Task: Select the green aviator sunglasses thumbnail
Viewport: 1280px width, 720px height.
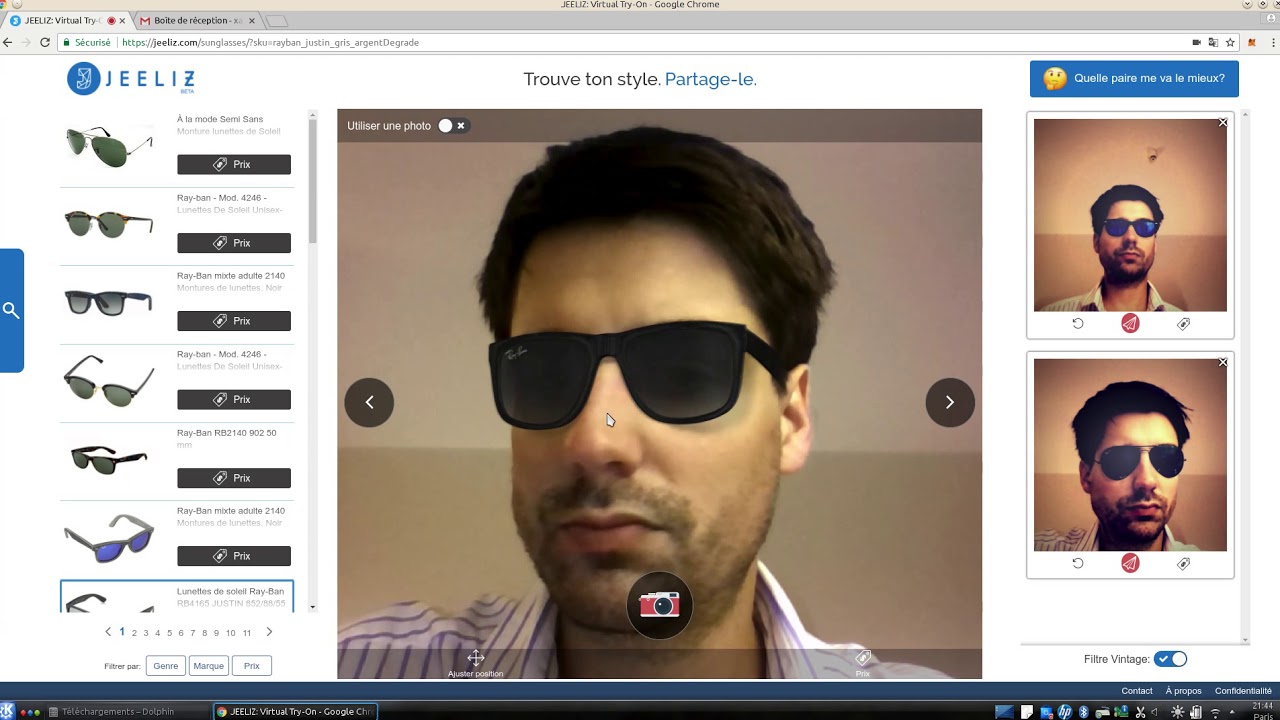Action: (109, 146)
